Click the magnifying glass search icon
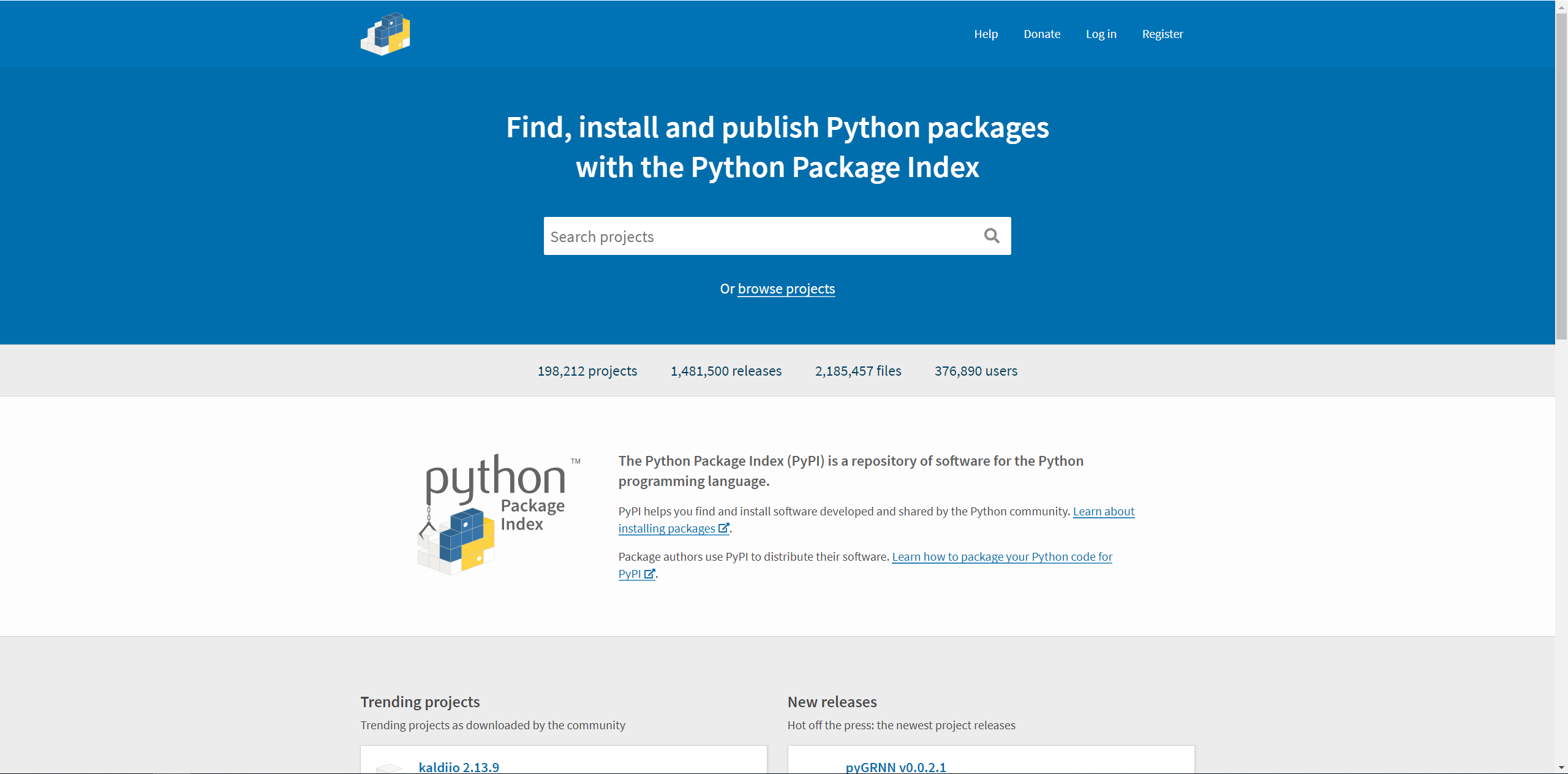The image size is (1568, 774). coord(992,235)
